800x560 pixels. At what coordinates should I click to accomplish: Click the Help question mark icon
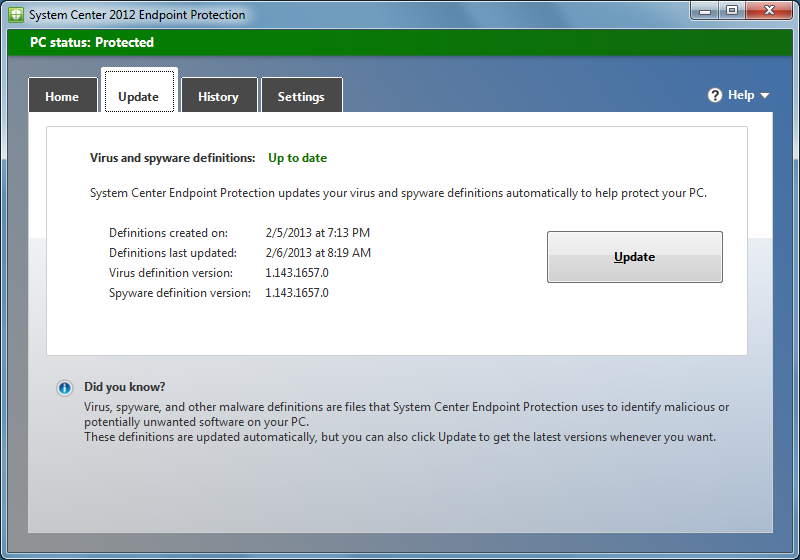[715, 95]
